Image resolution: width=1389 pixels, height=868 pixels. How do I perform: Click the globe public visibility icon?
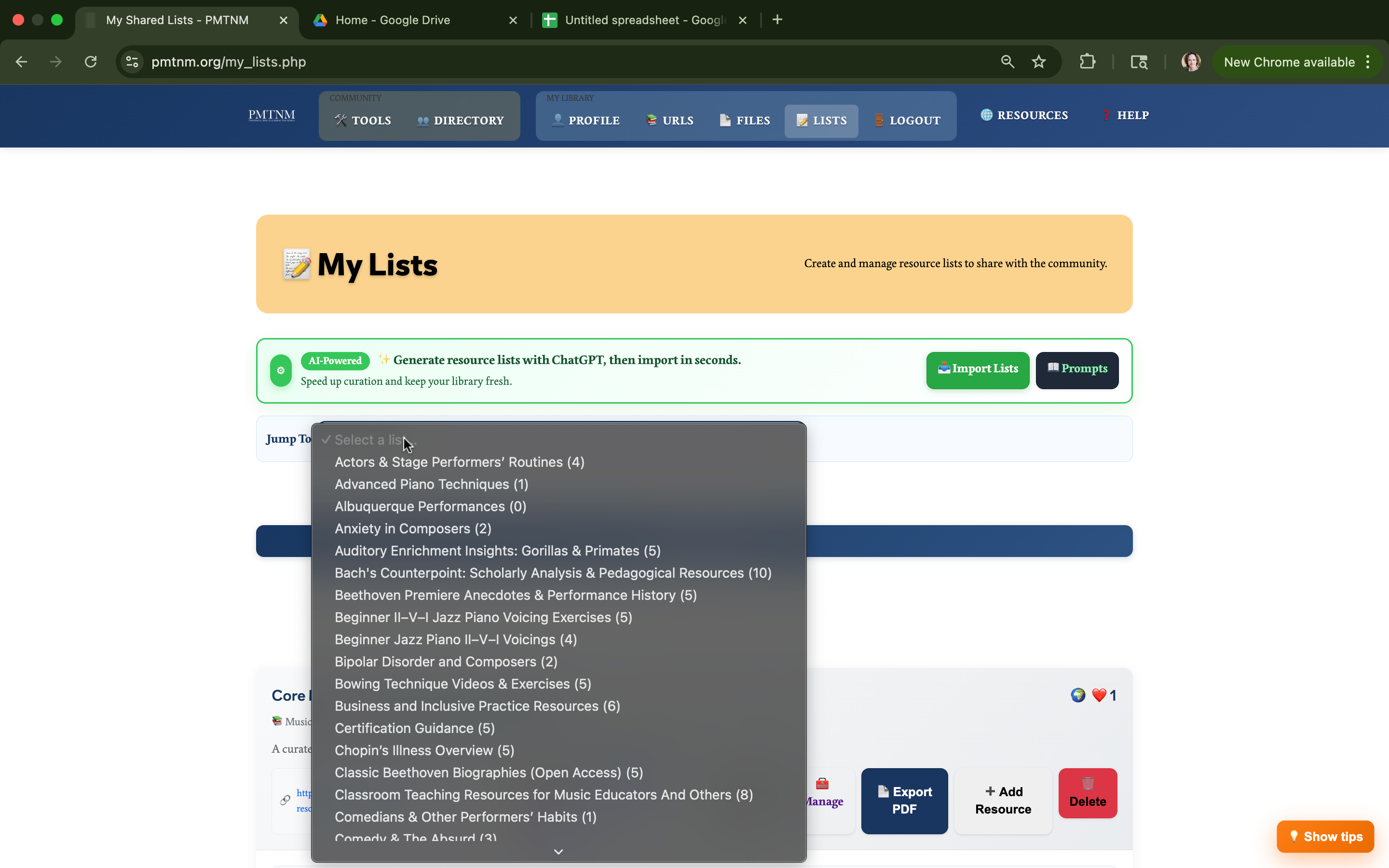1078,695
